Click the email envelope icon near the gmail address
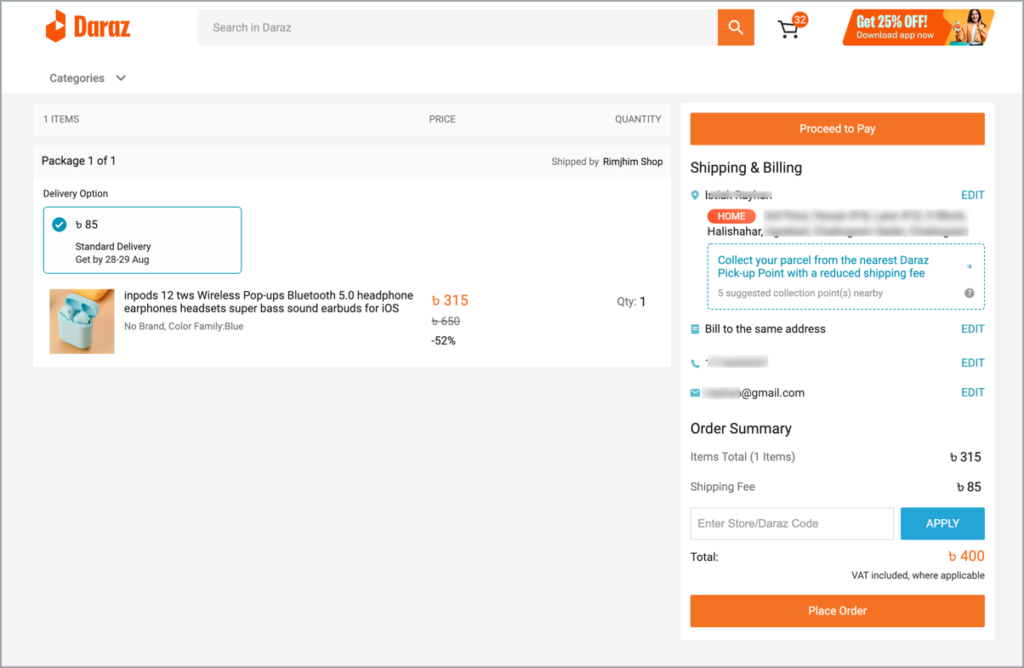The width and height of the screenshot is (1024, 668). (695, 392)
